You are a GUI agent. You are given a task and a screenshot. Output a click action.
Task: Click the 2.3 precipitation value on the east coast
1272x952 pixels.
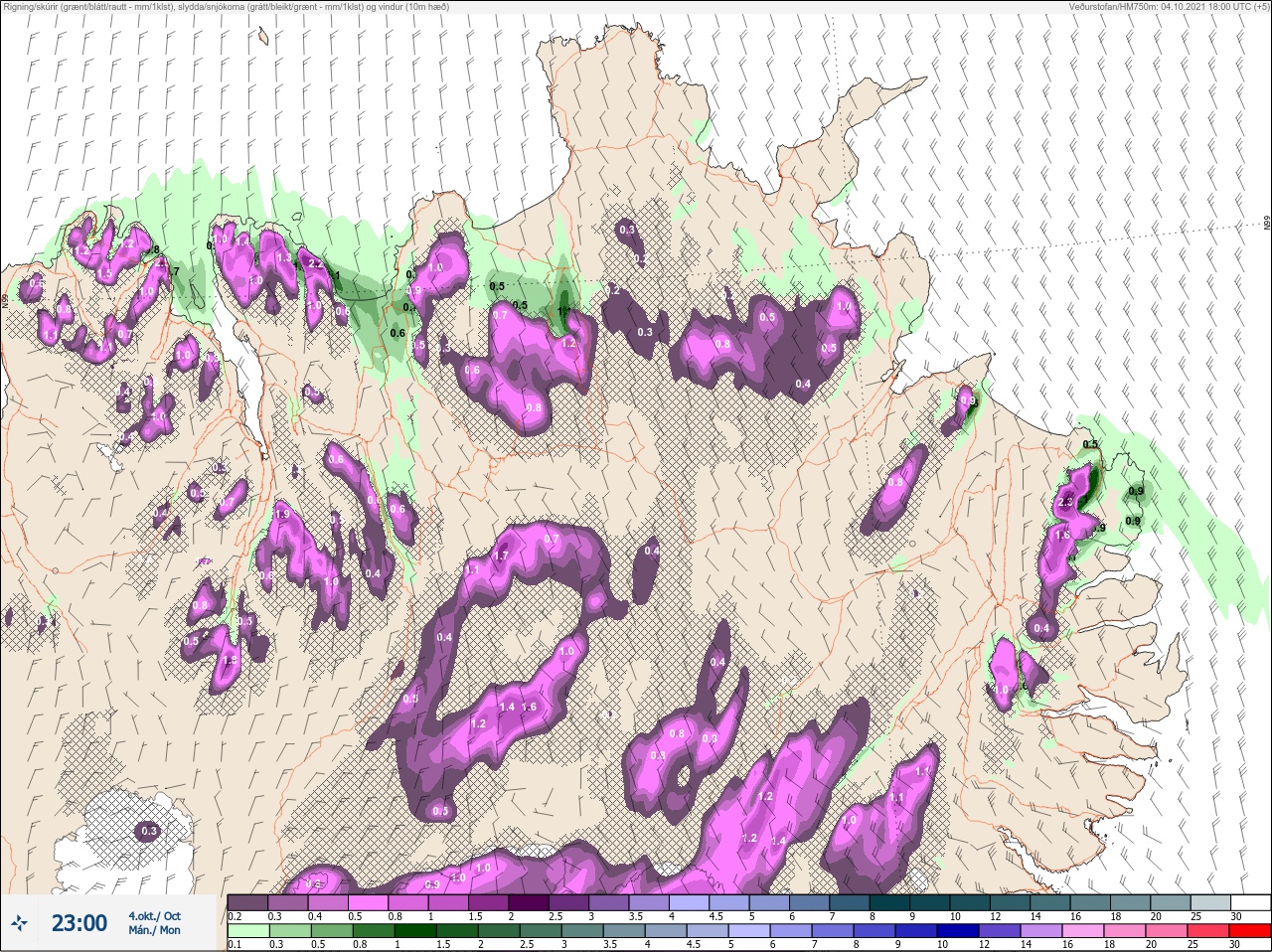tap(1066, 503)
